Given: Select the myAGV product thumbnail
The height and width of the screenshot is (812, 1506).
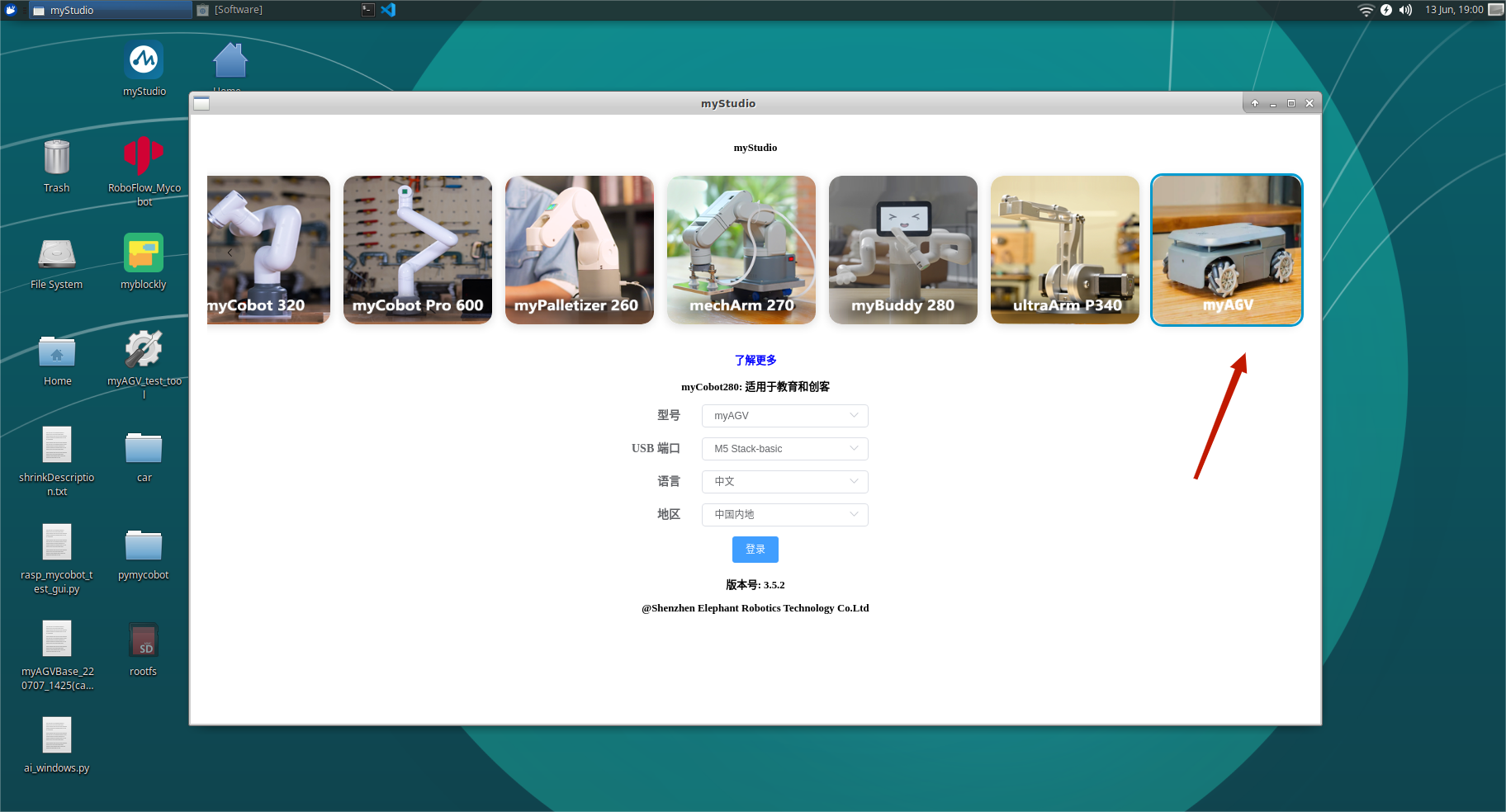Looking at the screenshot, I should click(x=1226, y=250).
